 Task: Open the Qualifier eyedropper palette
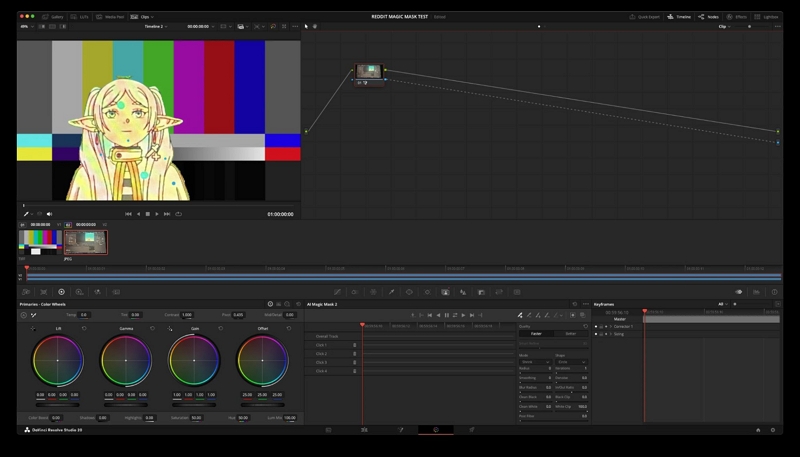click(x=391, y=292)
